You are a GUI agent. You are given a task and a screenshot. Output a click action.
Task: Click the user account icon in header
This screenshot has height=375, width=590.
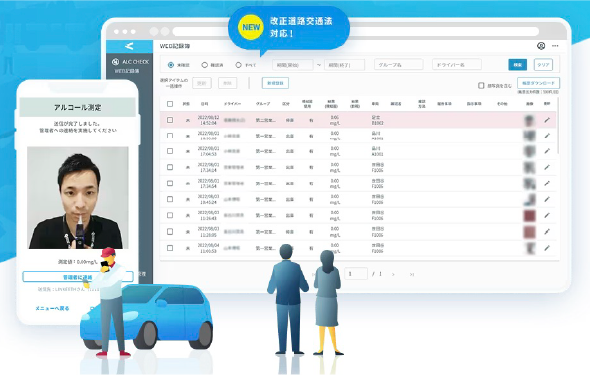(x=541, y=46)
